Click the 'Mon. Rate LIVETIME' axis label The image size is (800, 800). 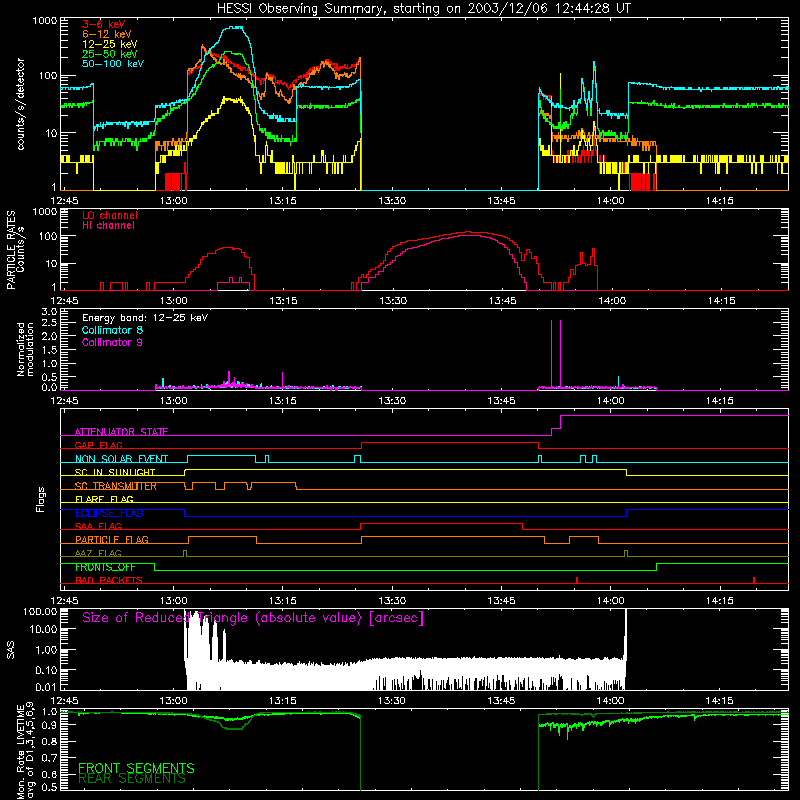(20, 750)
